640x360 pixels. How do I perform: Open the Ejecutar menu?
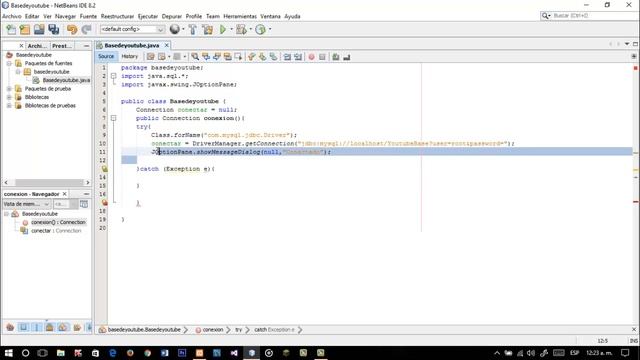(148, 16)
